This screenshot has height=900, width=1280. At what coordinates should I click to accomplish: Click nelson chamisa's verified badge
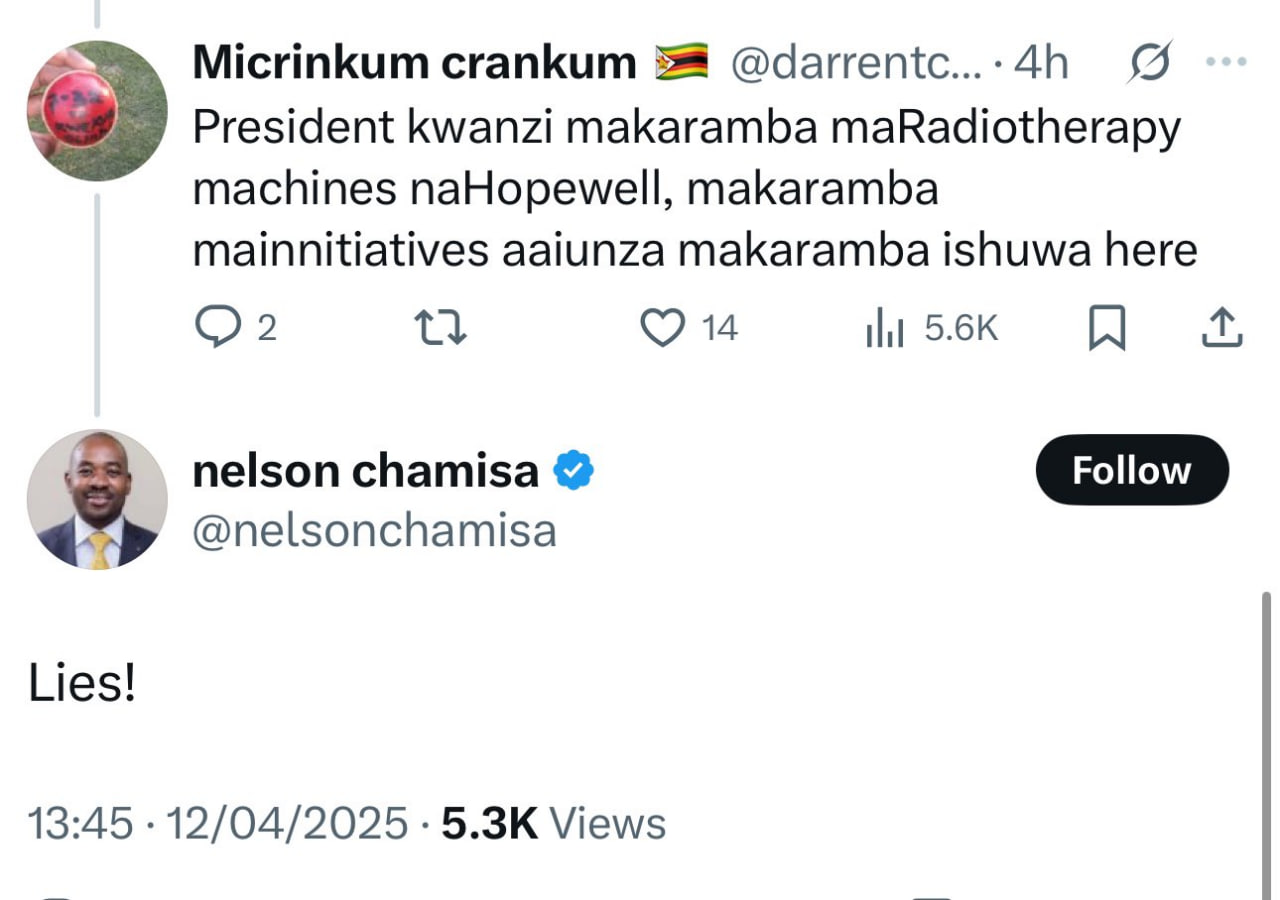coord(573,468)
